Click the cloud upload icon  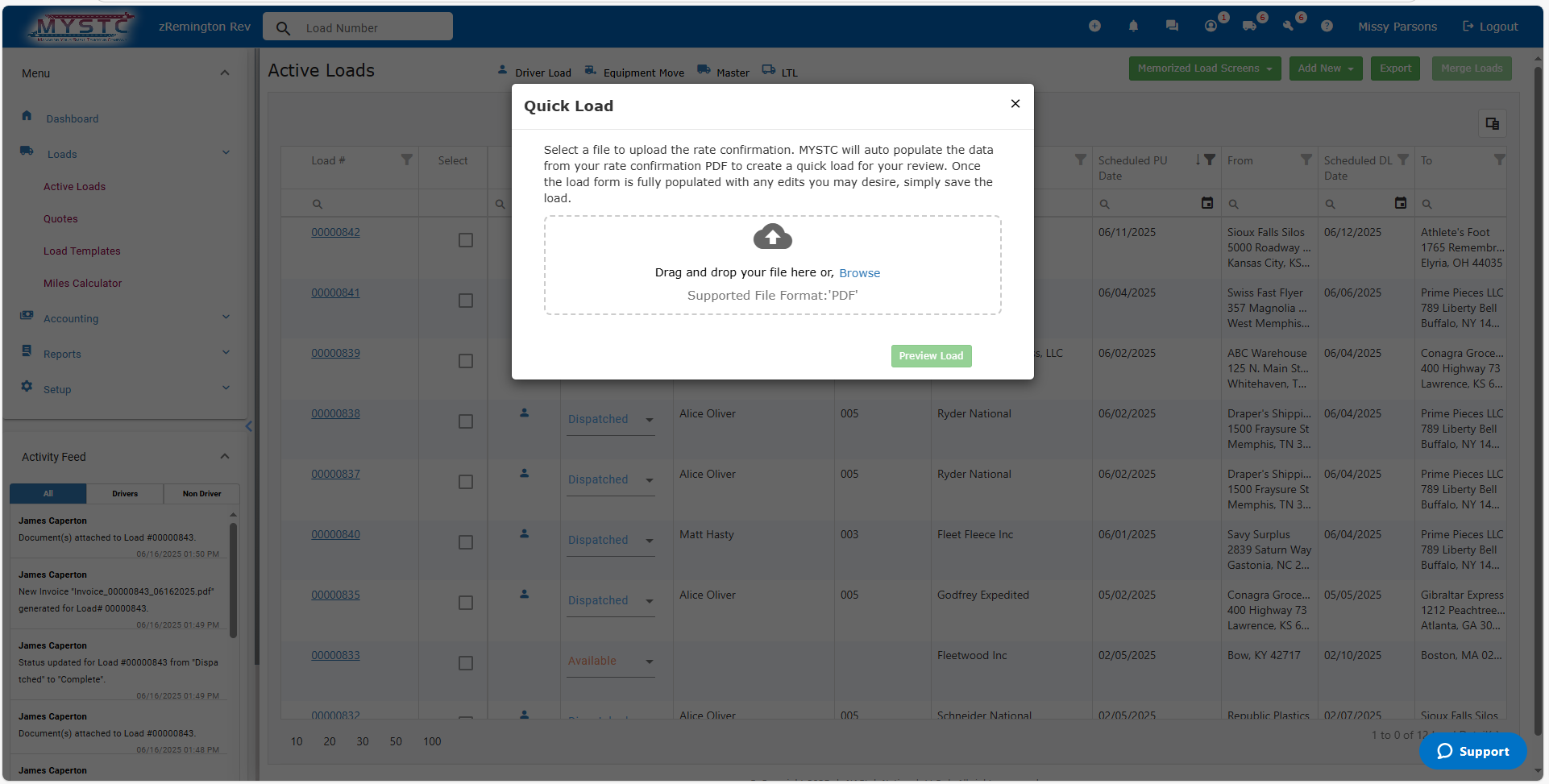tap(772, 237)
